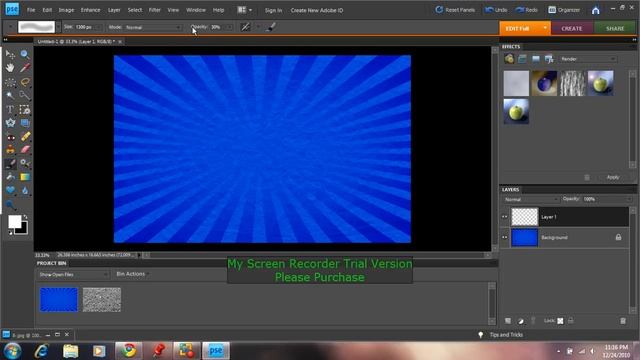The image size is (640, 360).
Task: Toggle lock all layer button
Action: [x=571, y=321]
